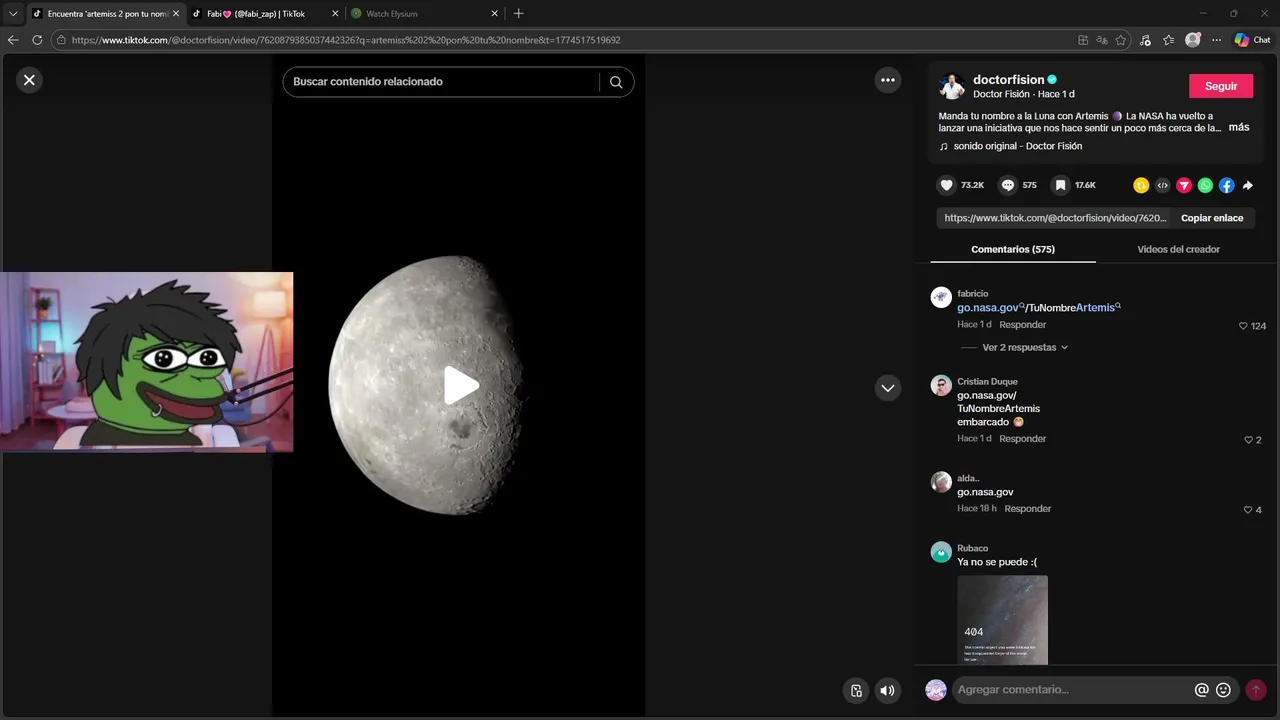Expand 'Ver 2 respuestas' replies
This screenshot has height=720, width=1280.
tap(1025, 347)
